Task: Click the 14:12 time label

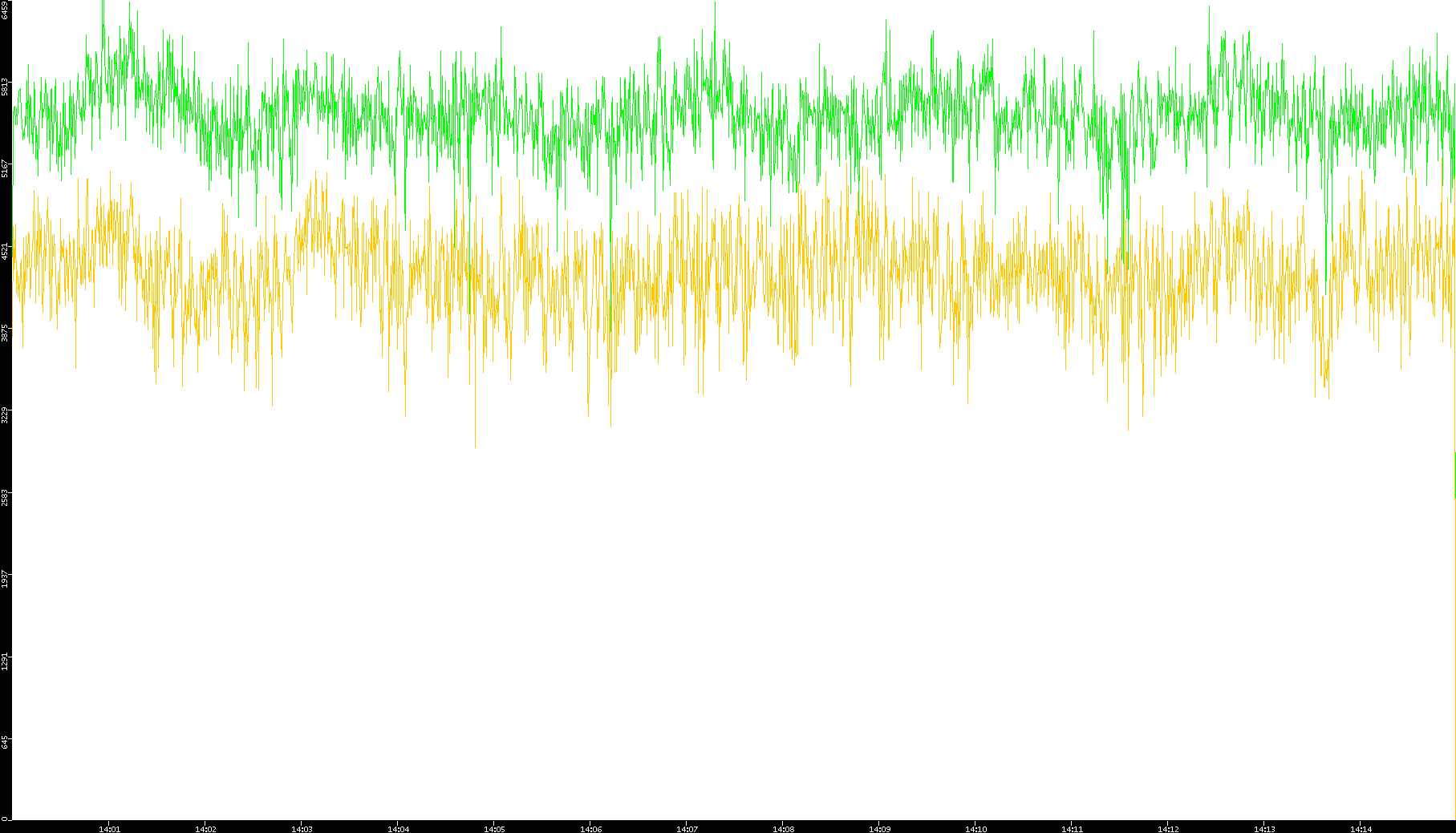Action: [x=1169, y=829]
